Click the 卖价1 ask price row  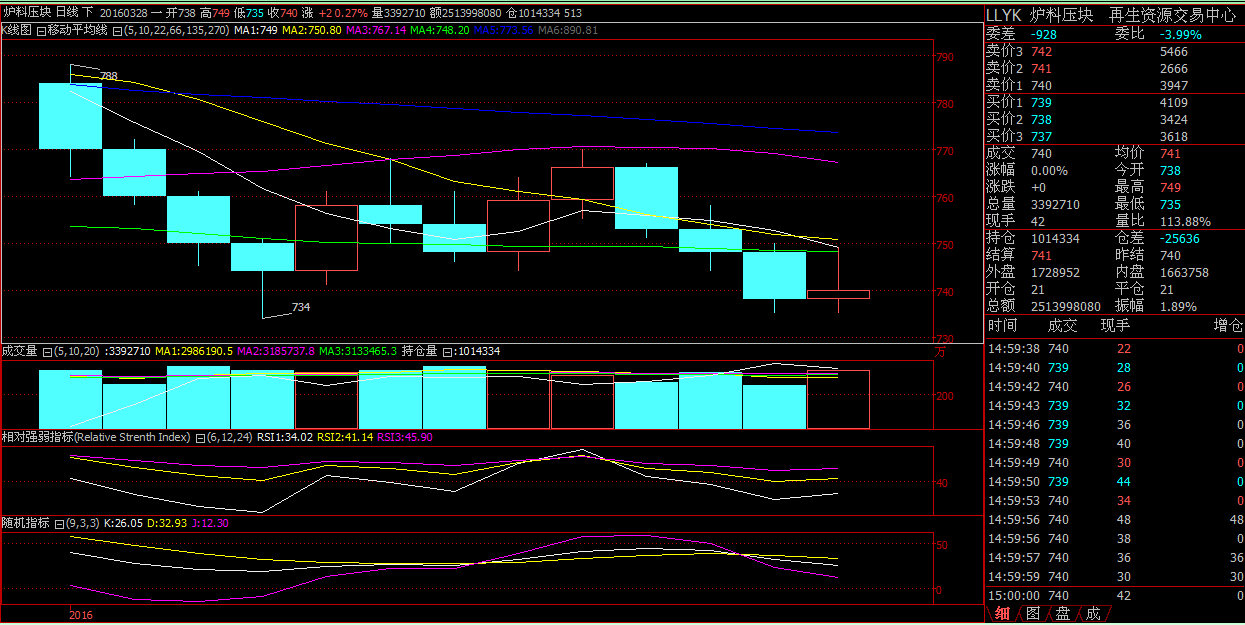(1004, 85)
